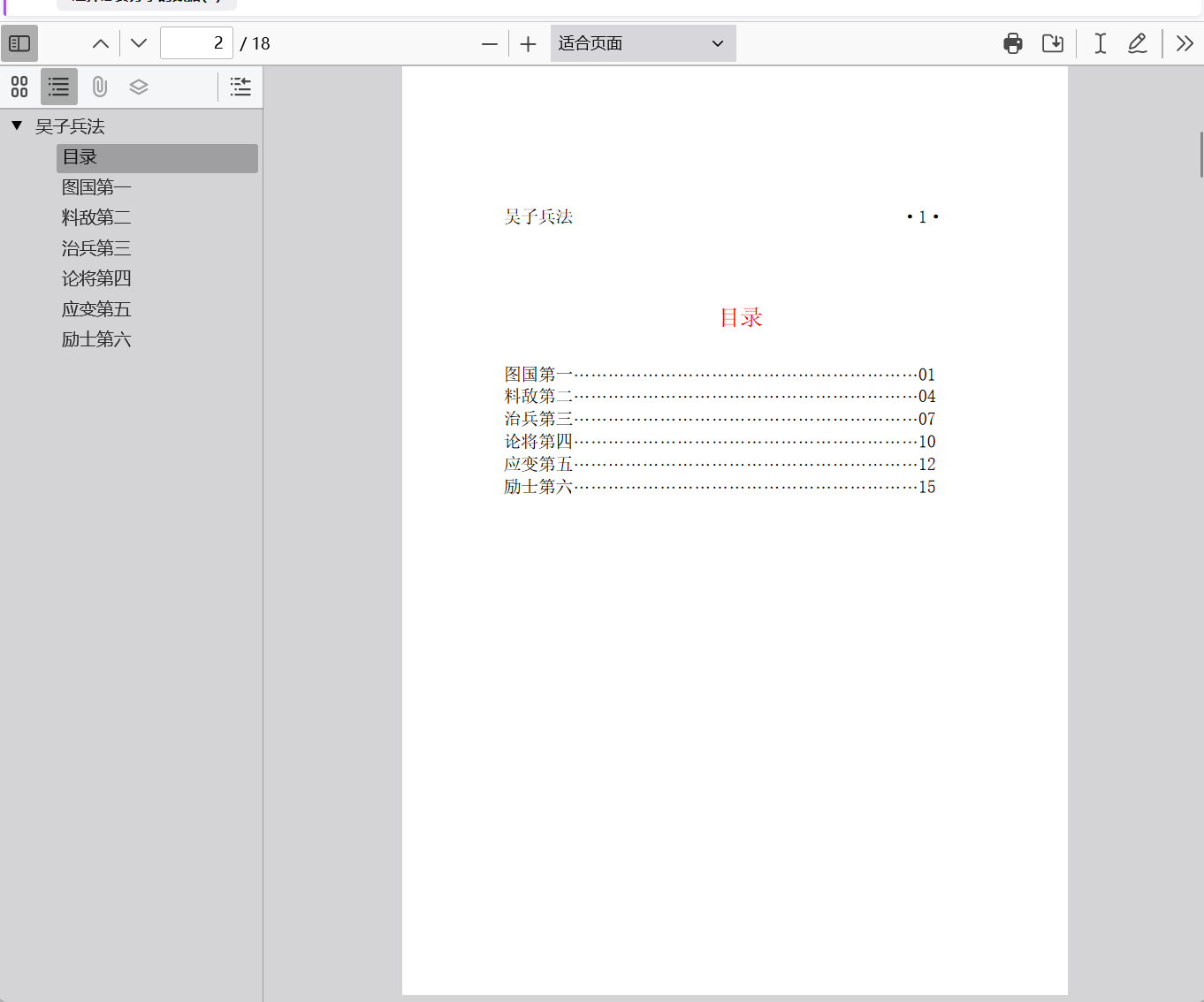Click the red 目录 heading on page
1204x1002 pixels.
tap(741, 317)
